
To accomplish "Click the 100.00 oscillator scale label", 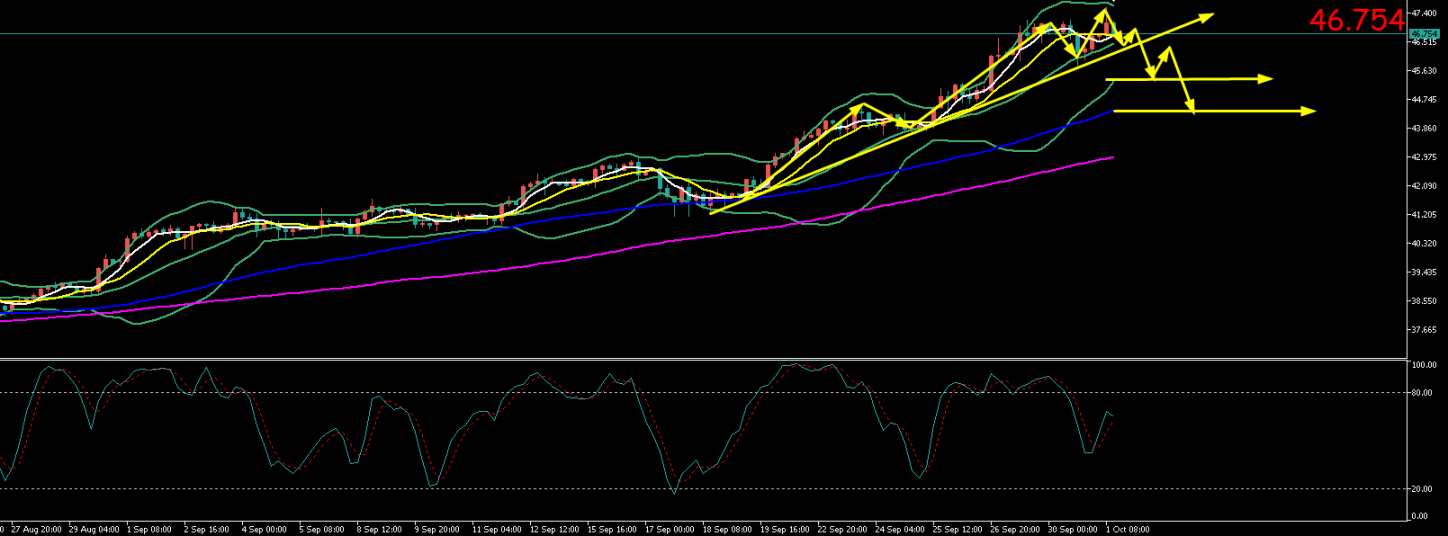I will tap(1424, 365).
